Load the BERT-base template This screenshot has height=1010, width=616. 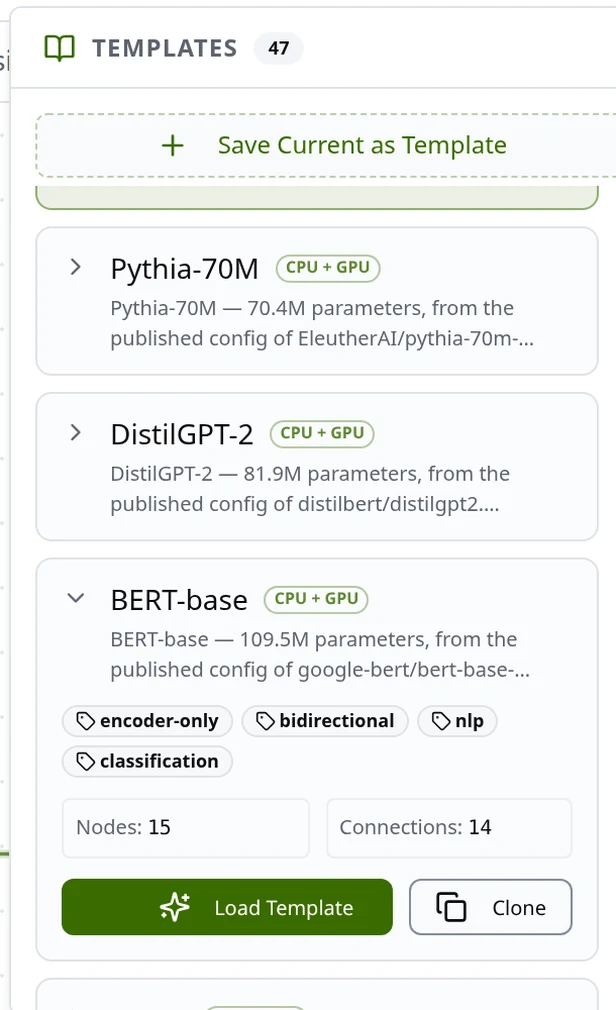(227, 907)
